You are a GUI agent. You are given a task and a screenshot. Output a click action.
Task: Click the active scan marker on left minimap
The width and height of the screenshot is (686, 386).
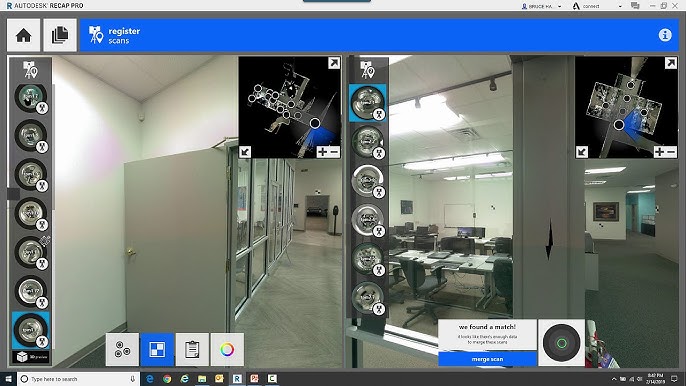(315, 123)
